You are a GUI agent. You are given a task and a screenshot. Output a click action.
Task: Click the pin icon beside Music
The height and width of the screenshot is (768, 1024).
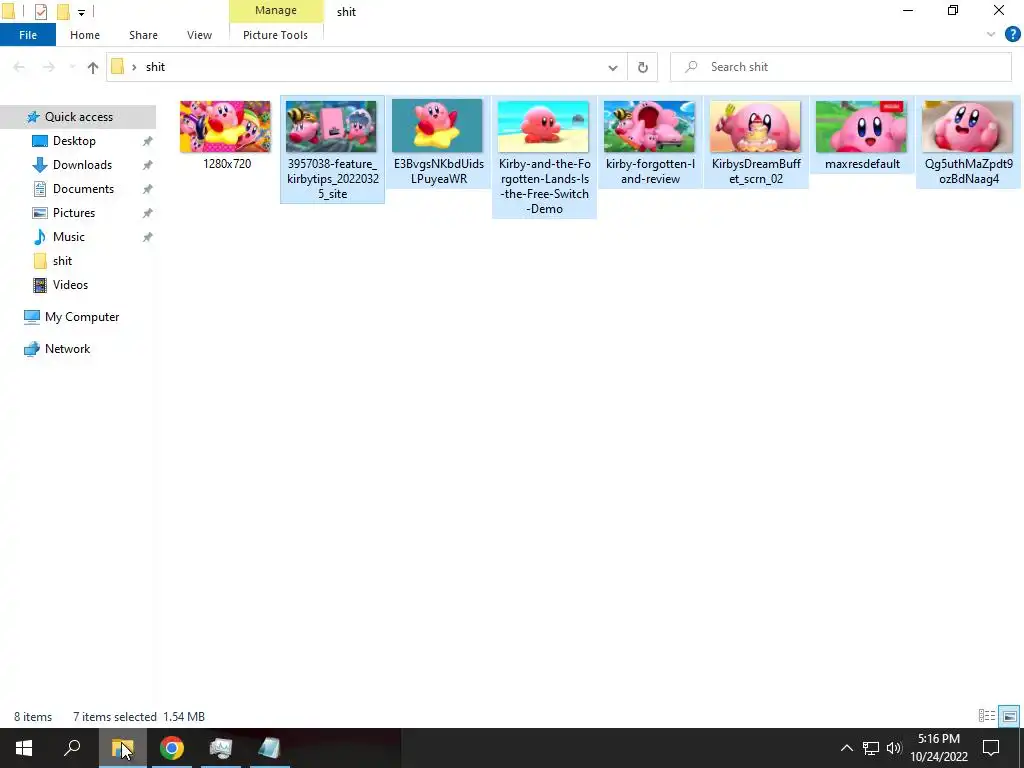pyautogui.click(x=148, y=237)
